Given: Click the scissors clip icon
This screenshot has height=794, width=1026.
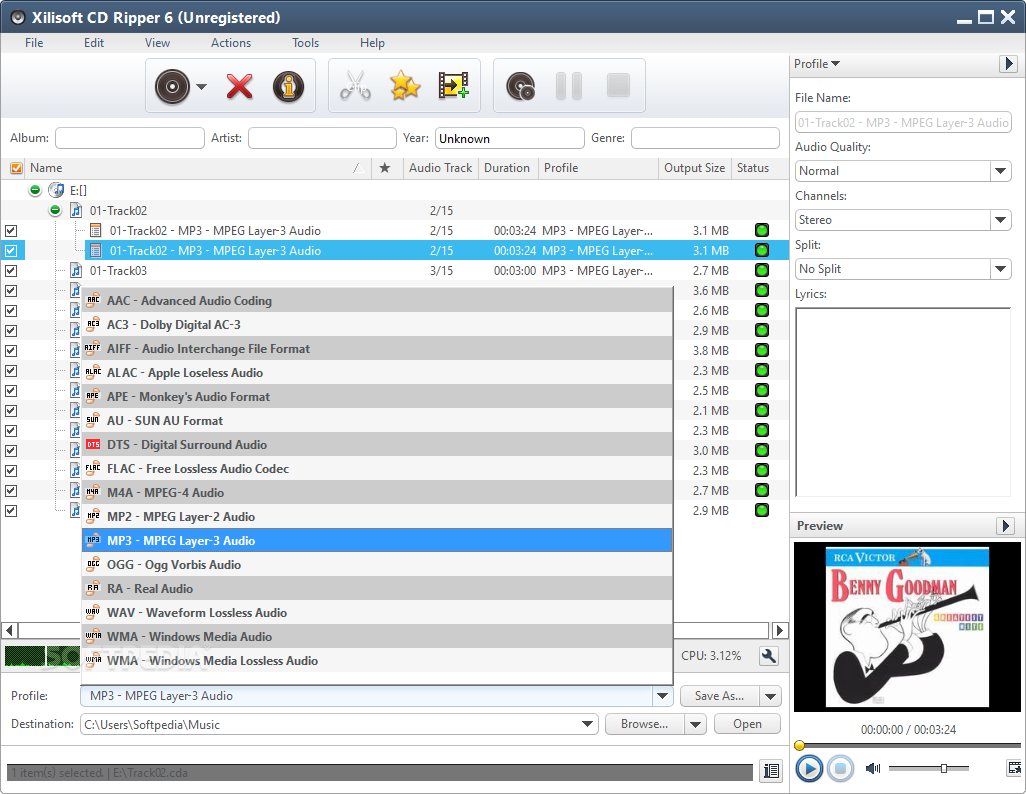Looking at the screenshot, I should tap(355, 86).
